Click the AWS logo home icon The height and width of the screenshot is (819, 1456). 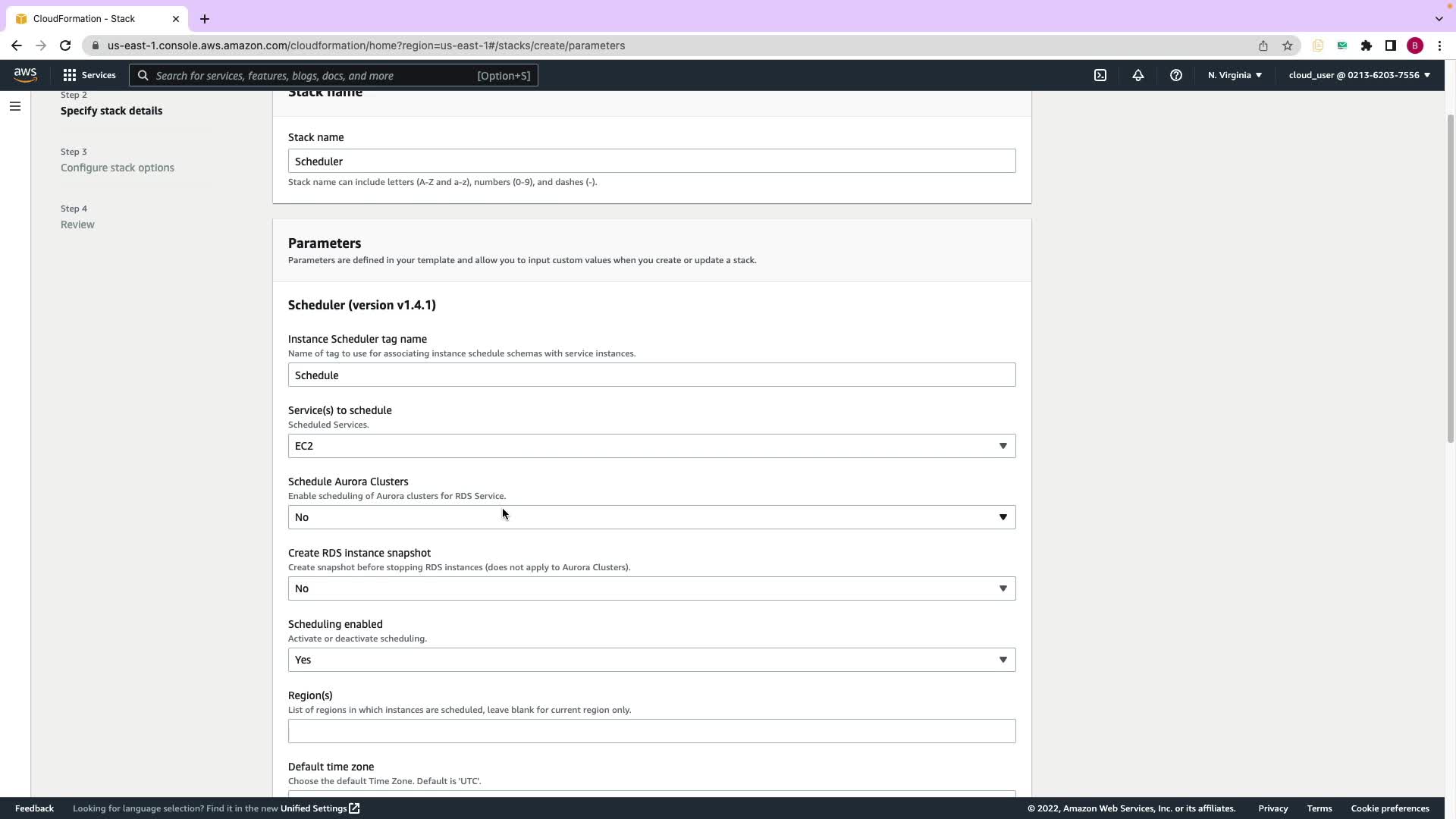pyautogui.click(x=25, y=74)
